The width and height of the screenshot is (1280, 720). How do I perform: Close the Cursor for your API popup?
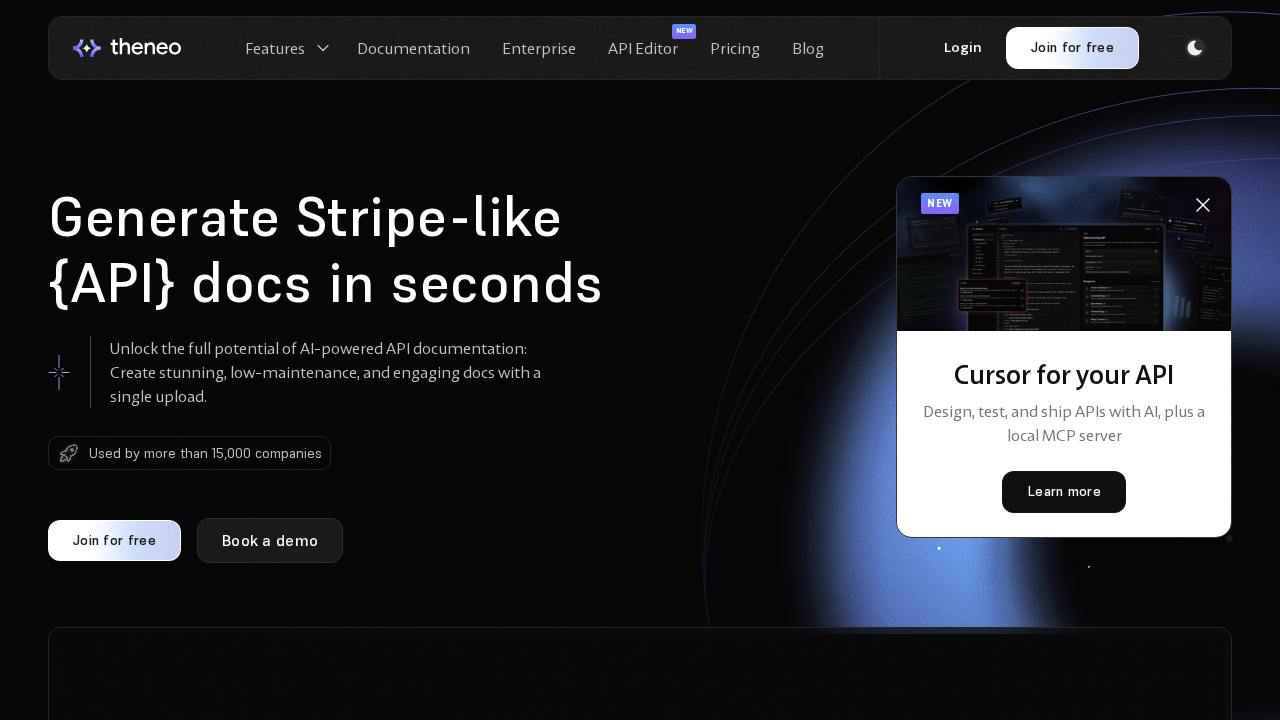(x=1203, y=205)
